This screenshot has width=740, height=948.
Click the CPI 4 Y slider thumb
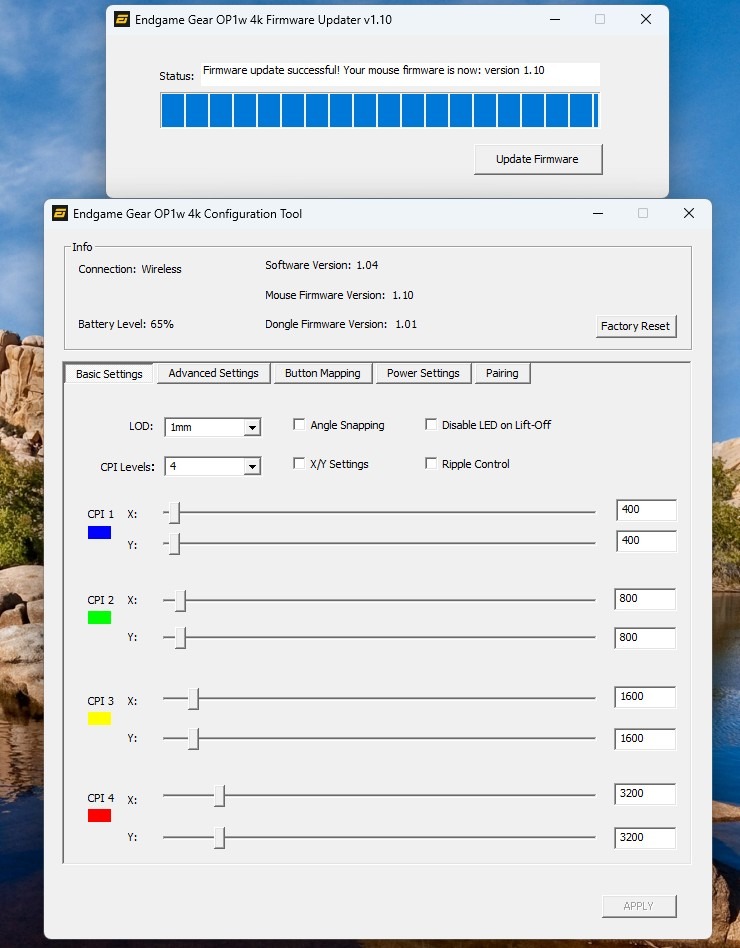click(219, 837)
